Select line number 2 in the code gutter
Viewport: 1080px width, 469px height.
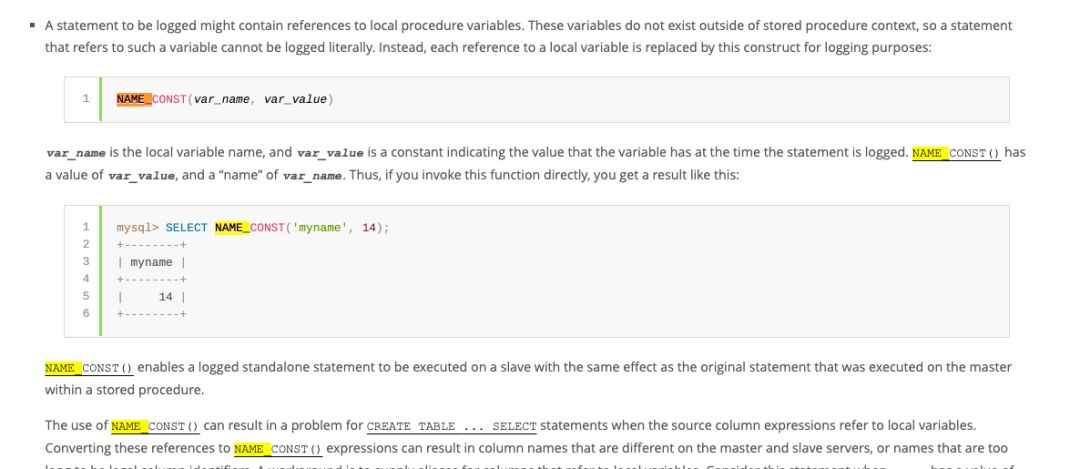pyautogui.click(x=86, y=244)
